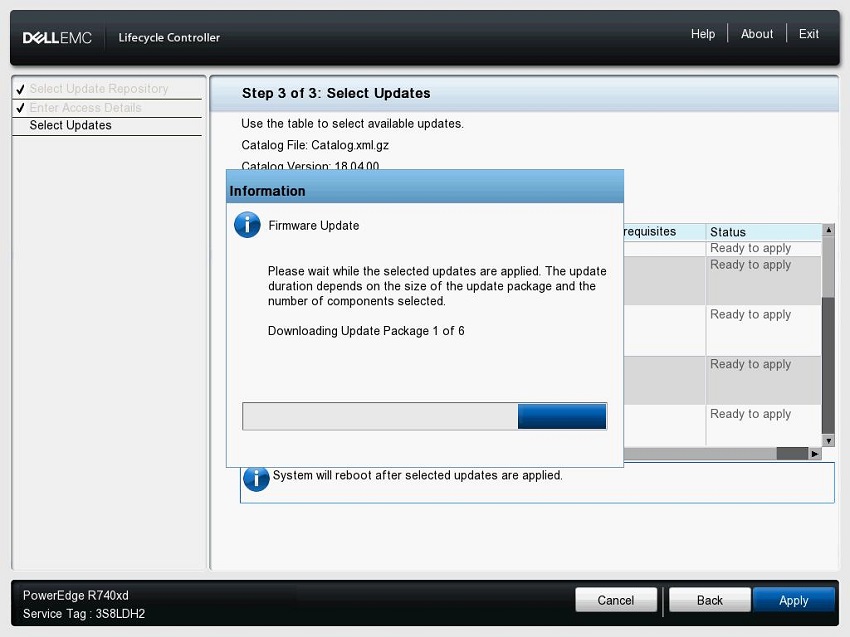Cancel the firmware update wizard
This screenshot has width=850, height=637.
pyautogui.click(x=616, y=600)
